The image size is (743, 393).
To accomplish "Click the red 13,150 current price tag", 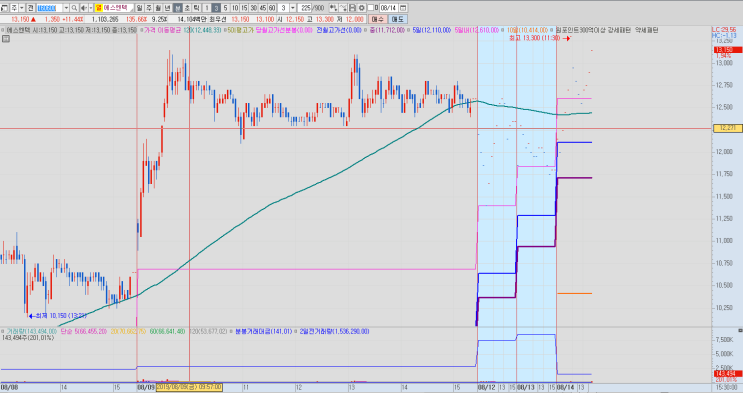I will point(727,50).
